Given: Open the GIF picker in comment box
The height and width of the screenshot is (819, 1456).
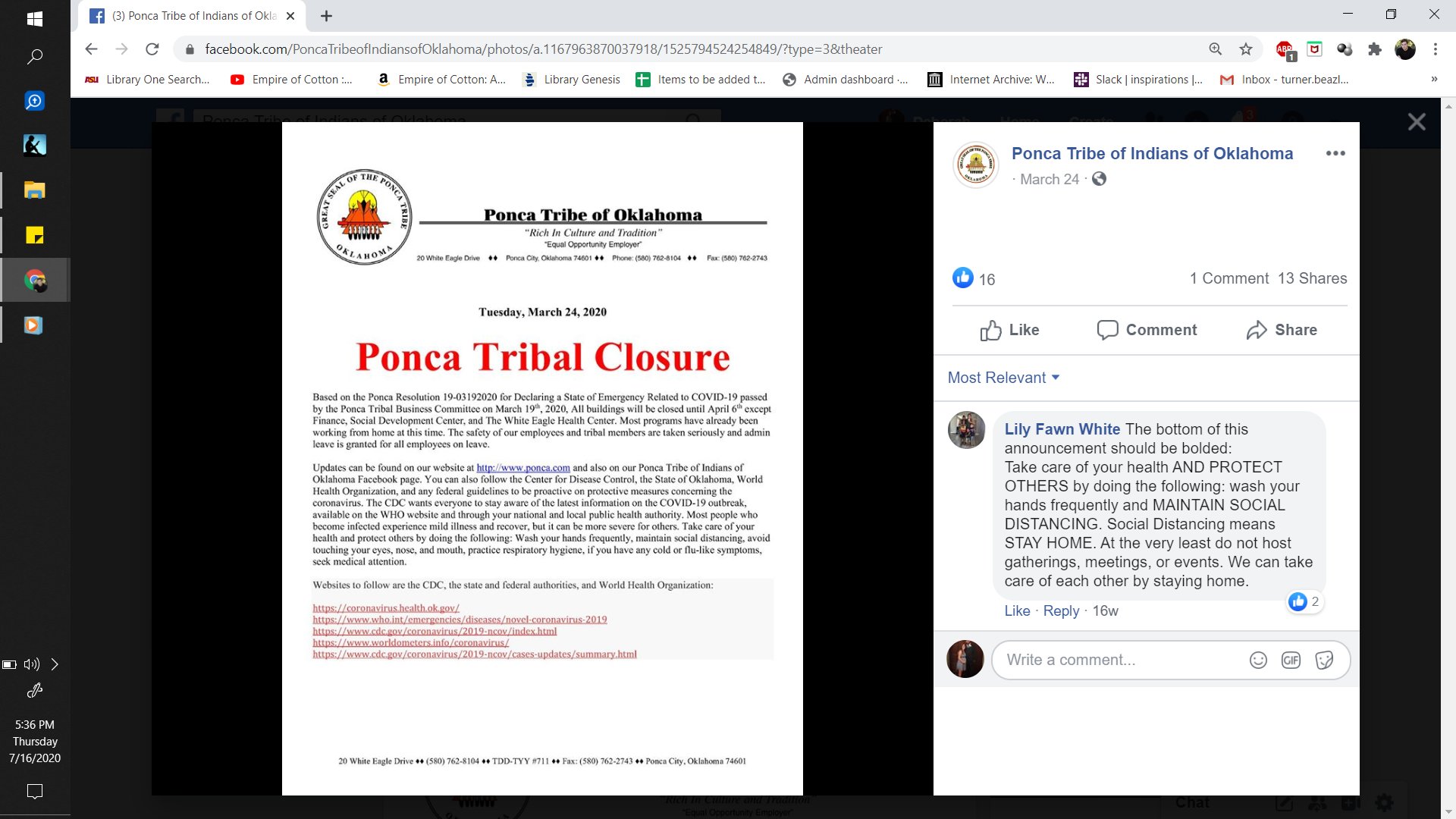Looking at the screenshot, I should (x=1291, y=660).
